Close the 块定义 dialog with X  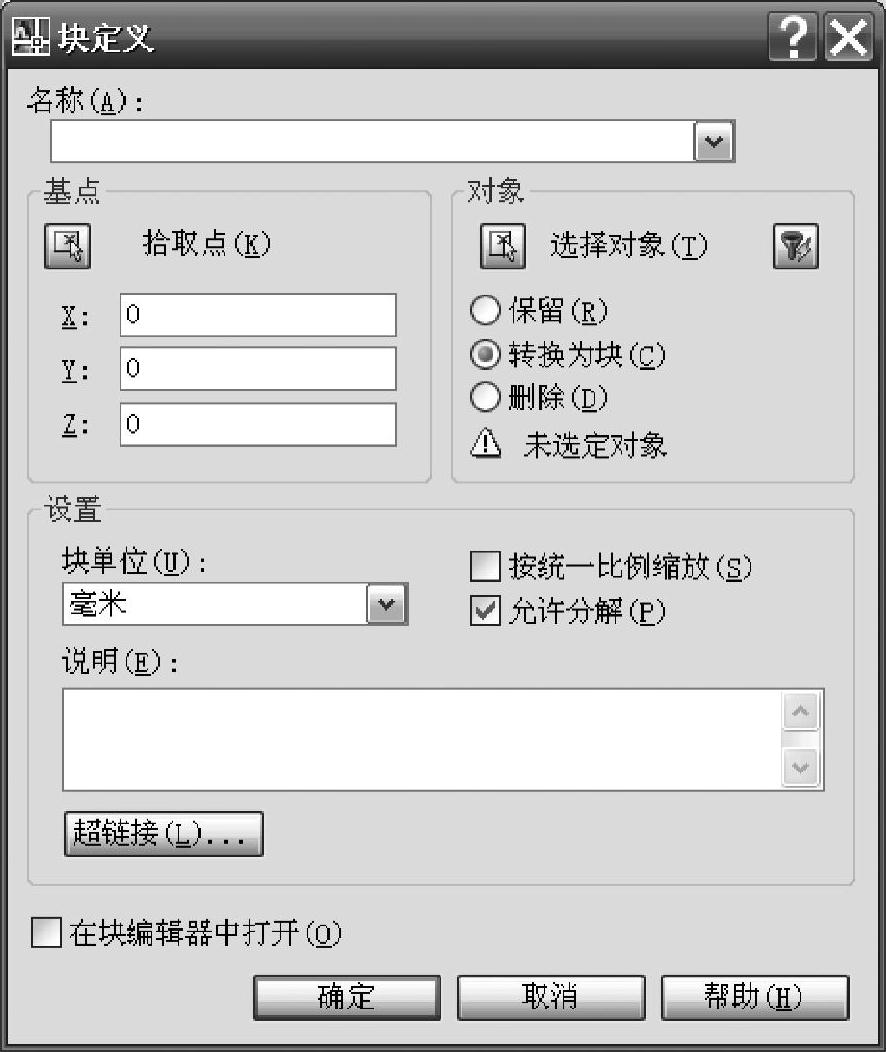click(x=849, y=40)
